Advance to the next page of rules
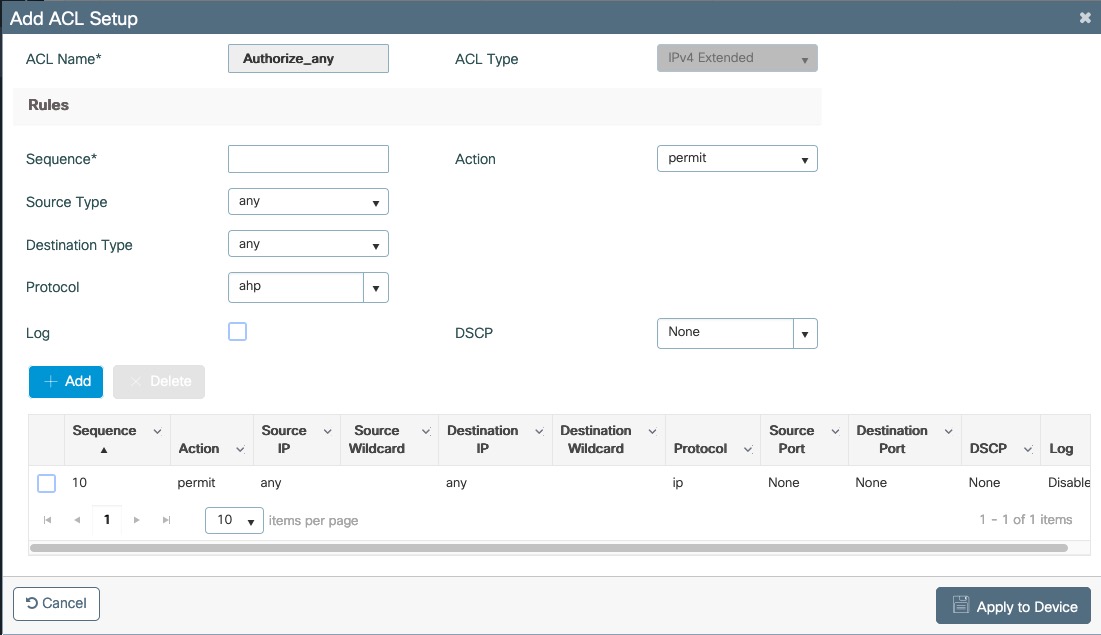Image resolution: width=1101 pixels, height=635 pixels. tap(136, 519)
